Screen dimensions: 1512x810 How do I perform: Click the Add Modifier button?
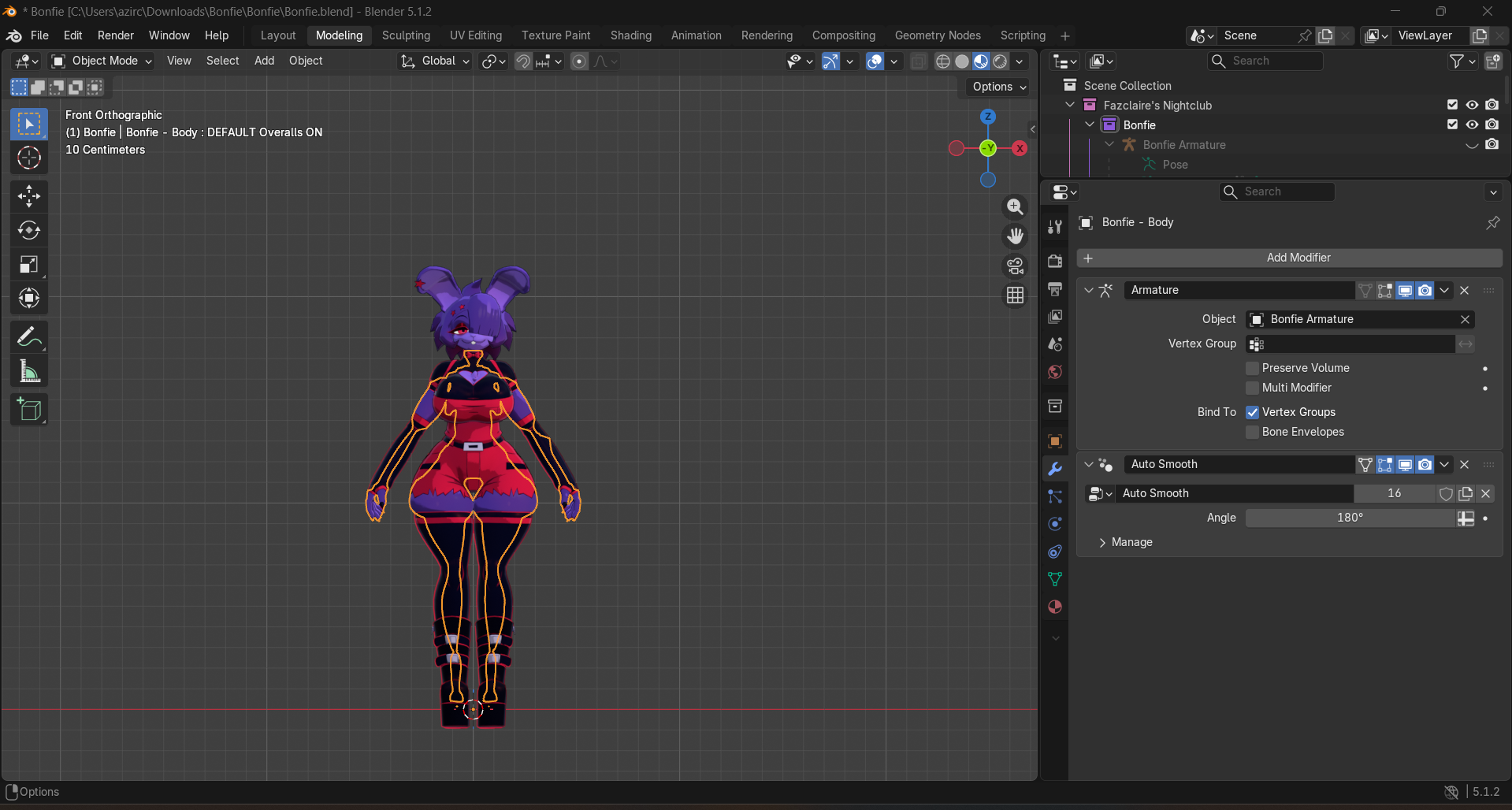[x=1289, y=258]
